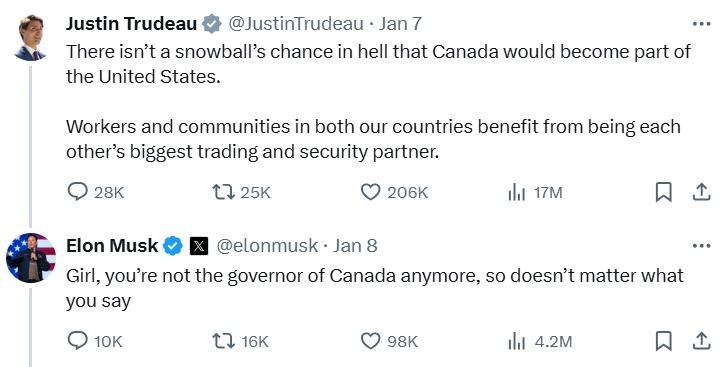Retweet the Trudeau post with 25K reposts
The image size is (727, 367).
[223, 192]
